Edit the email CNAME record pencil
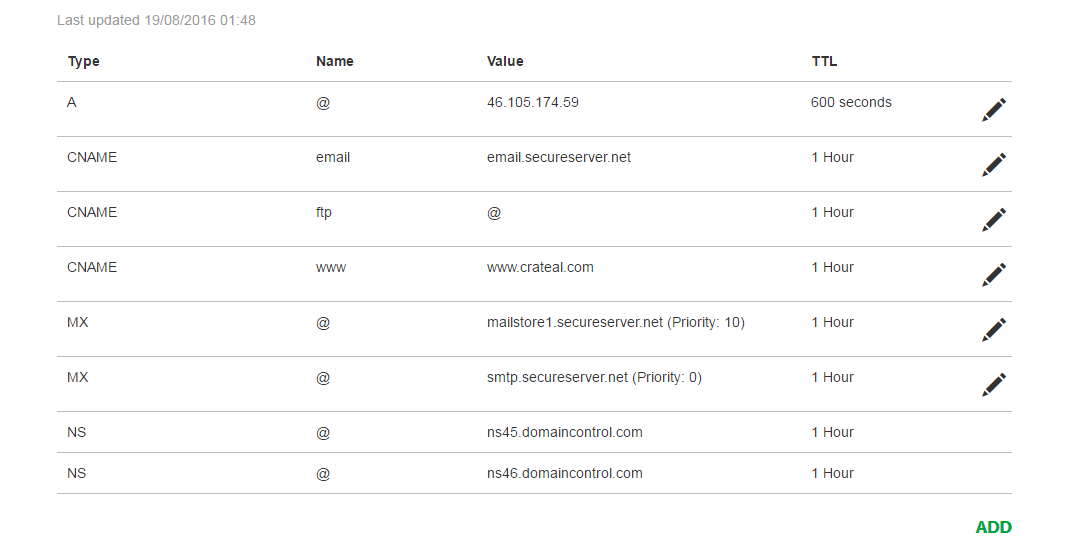Image resolution: width=1071 pixels, height=552 pixels. click(x=994, y=165)
